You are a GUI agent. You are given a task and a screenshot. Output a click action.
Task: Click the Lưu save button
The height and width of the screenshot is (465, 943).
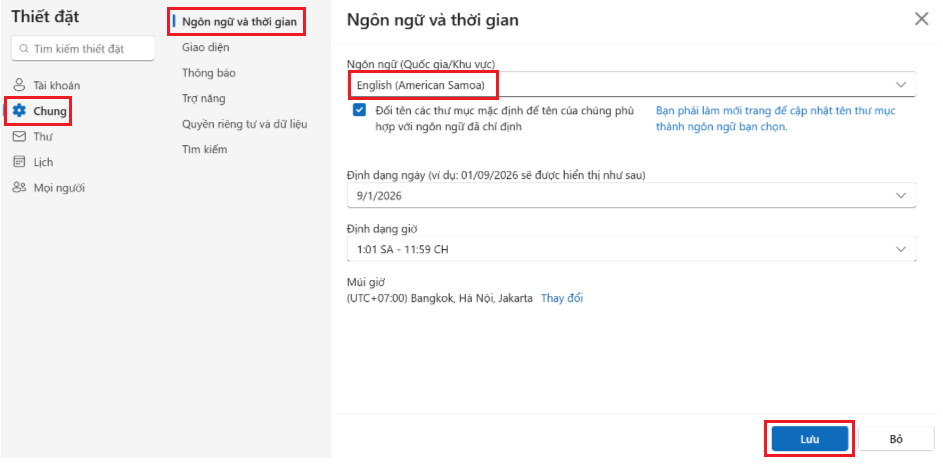click(810, 439)
